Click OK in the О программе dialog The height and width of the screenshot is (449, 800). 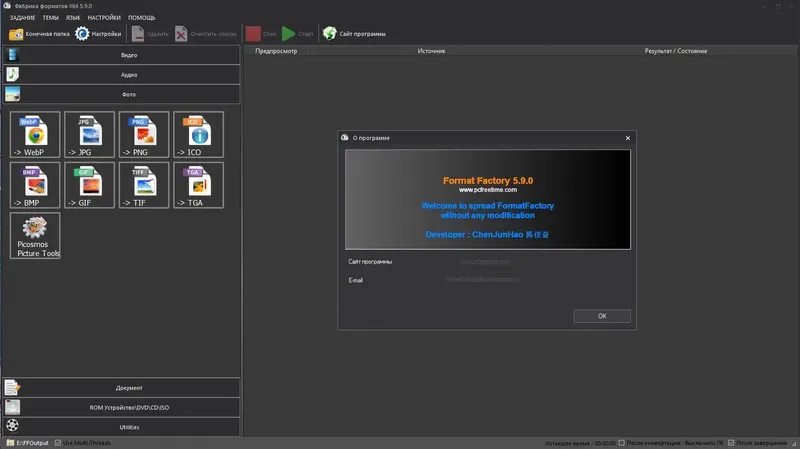[x=602, y=316]
